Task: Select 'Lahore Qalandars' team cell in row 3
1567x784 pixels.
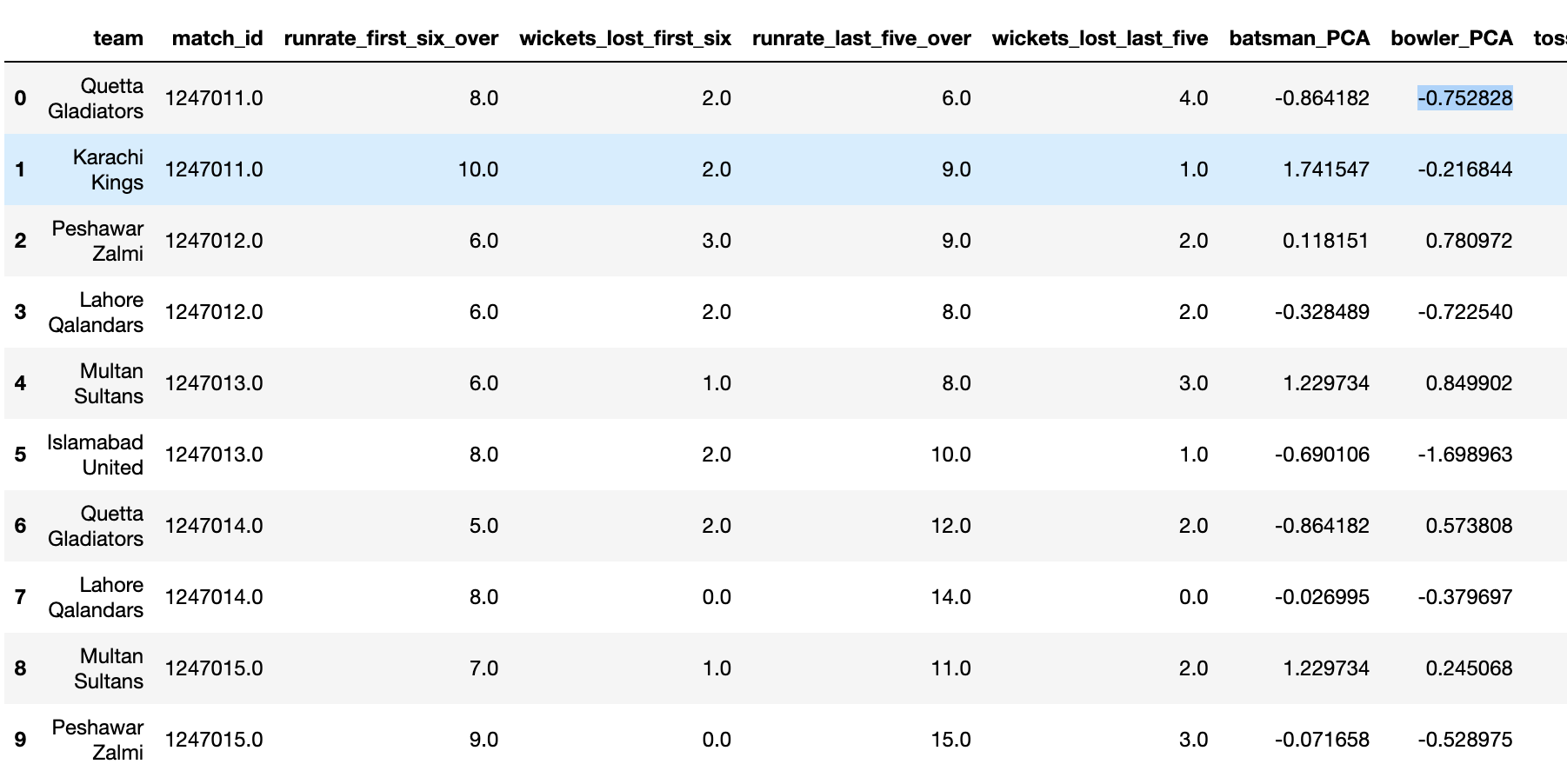Action: point(96,312)
